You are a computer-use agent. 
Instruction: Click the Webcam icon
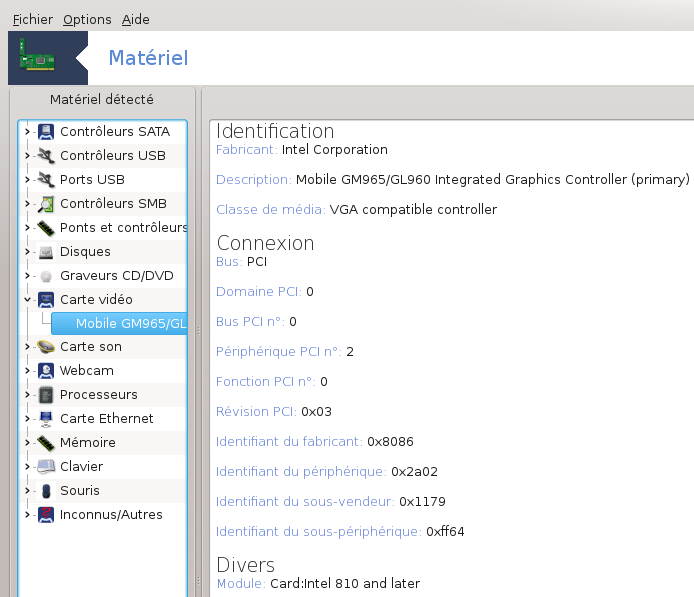(46, 370)
